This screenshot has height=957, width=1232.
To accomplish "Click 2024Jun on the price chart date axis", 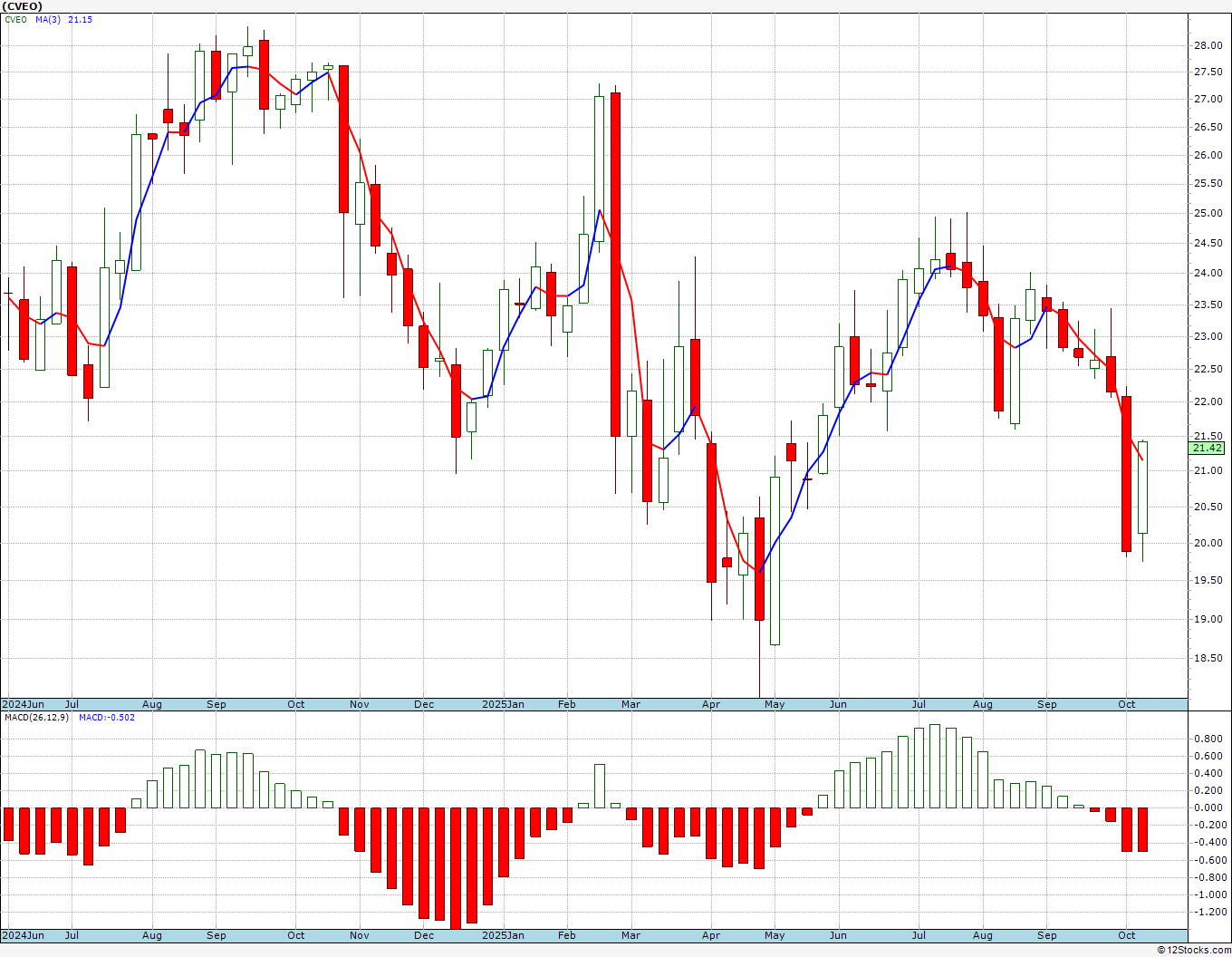I will 23,704.
